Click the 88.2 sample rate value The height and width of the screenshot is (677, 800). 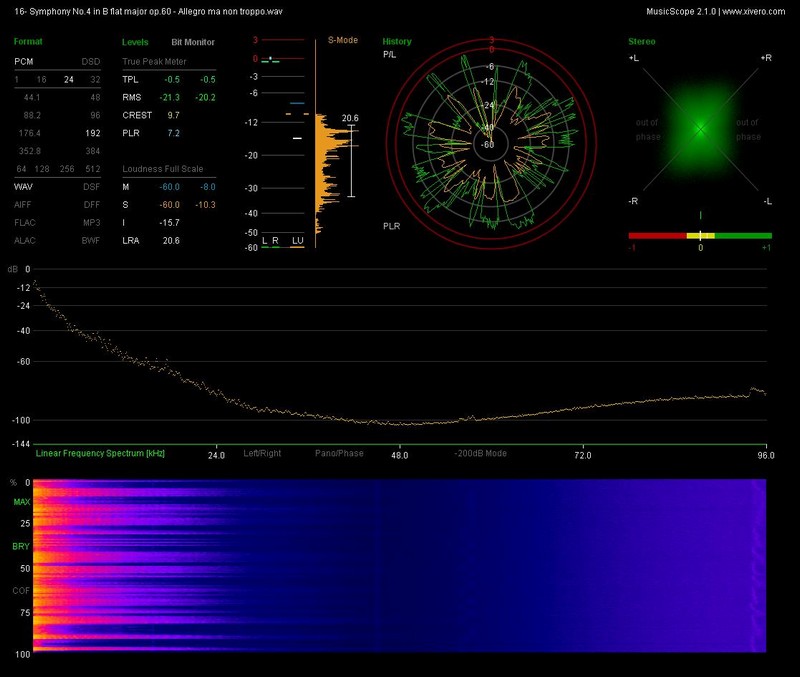[32, 115]
